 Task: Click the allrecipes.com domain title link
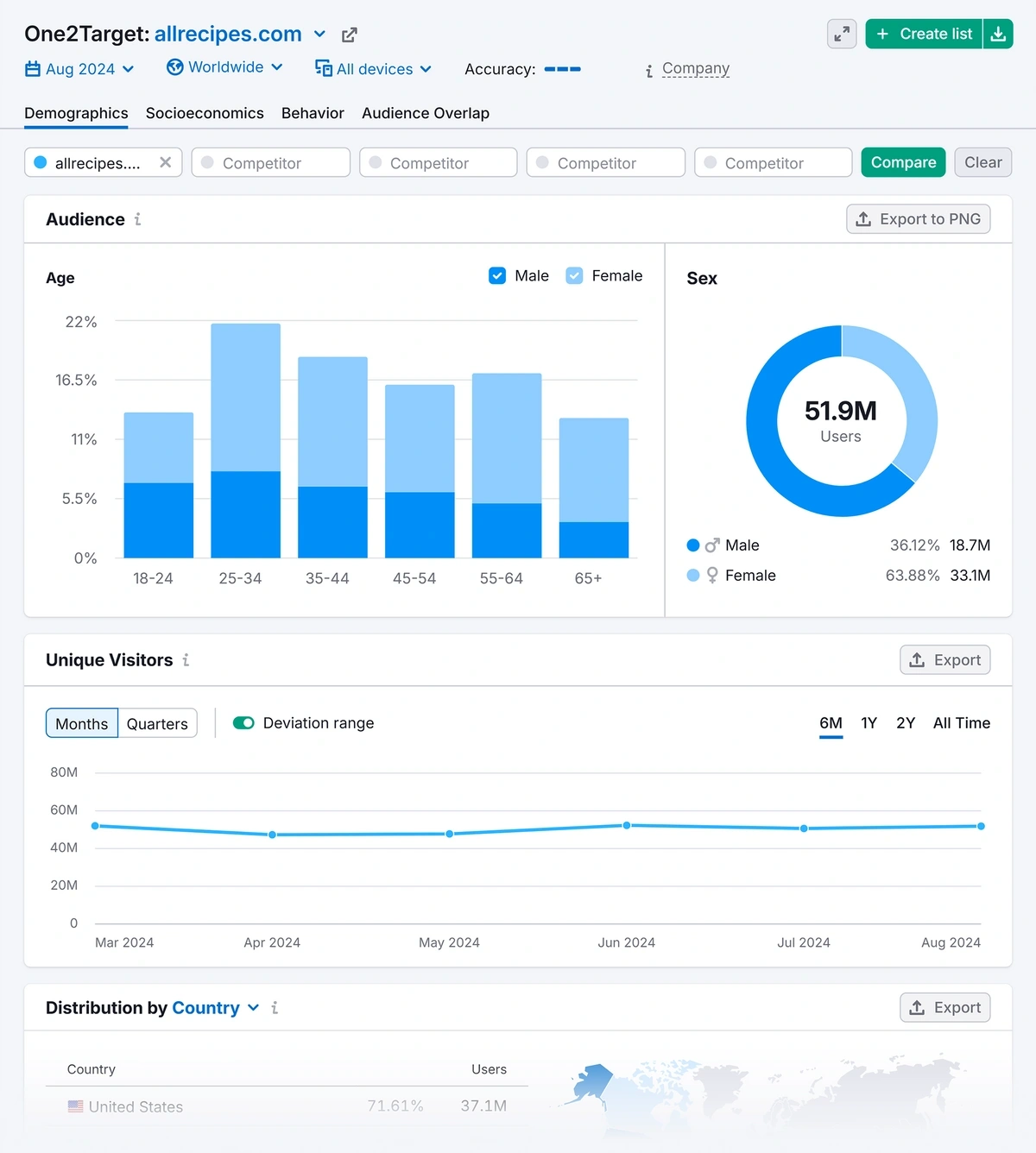[228, 34]
